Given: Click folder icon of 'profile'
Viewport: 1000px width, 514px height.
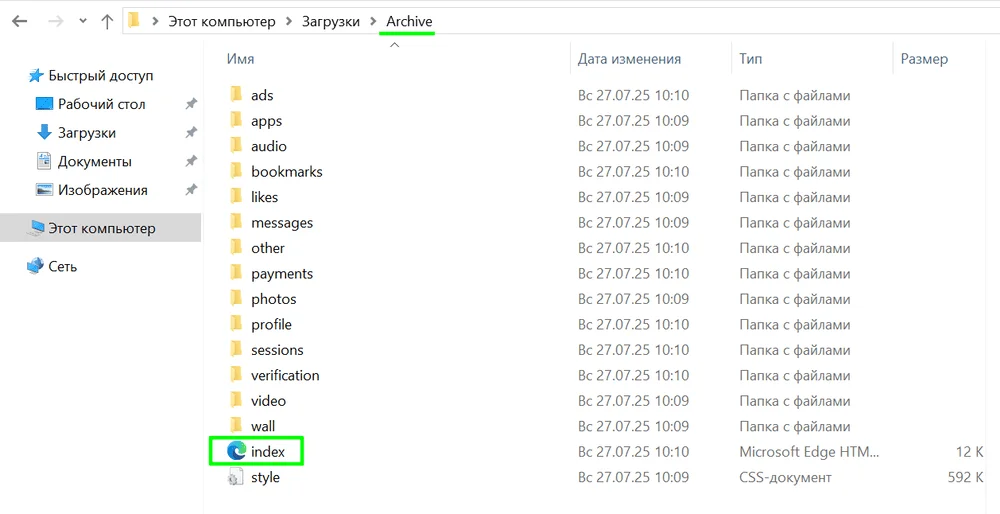Looking at the screenshot, I should pos(236,324).
